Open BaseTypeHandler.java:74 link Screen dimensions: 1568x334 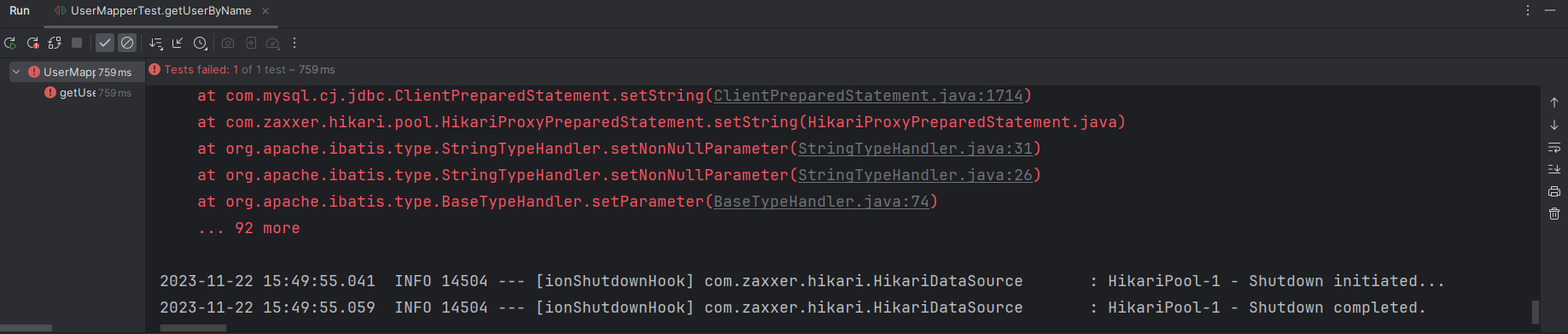(821, 202)
